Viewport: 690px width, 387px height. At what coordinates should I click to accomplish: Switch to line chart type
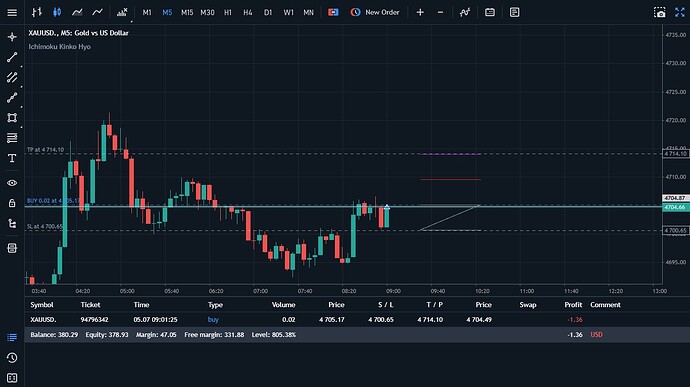point(97,12)
